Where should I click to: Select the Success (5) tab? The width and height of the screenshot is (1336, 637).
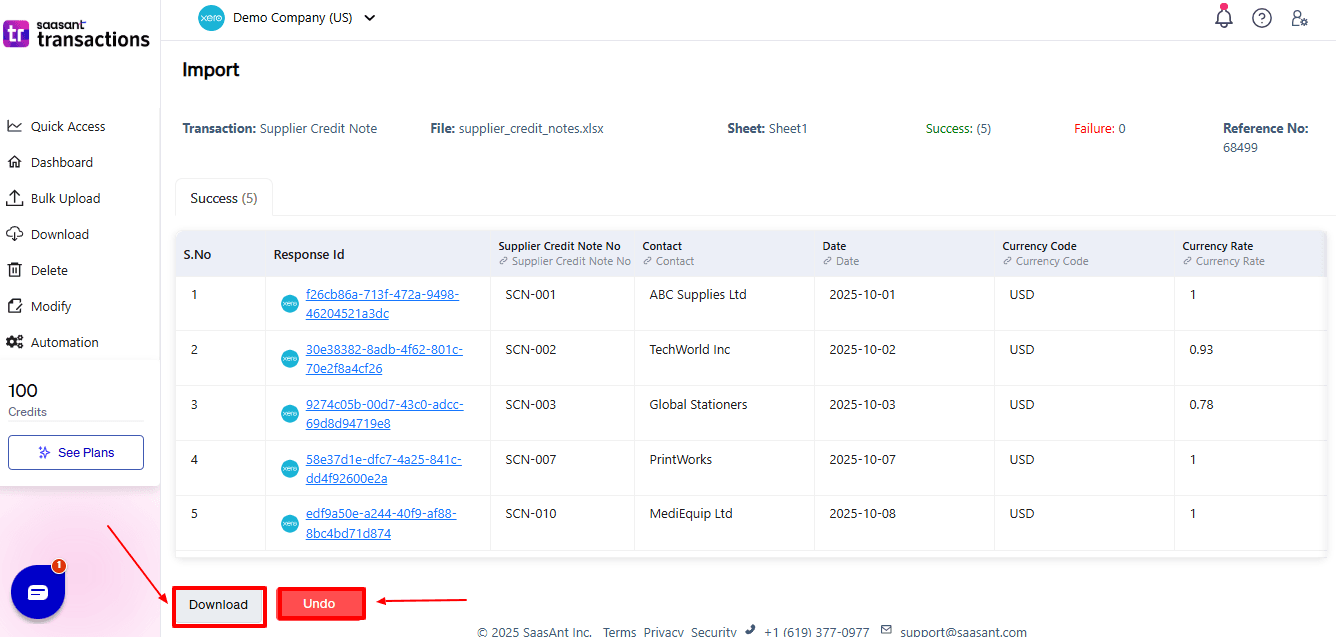223,198
